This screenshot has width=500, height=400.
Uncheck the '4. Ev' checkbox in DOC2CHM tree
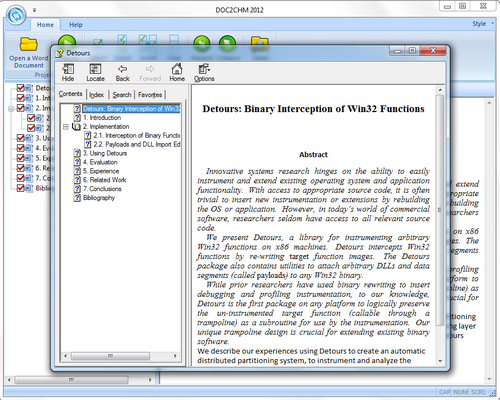click(x=20, y=148)
